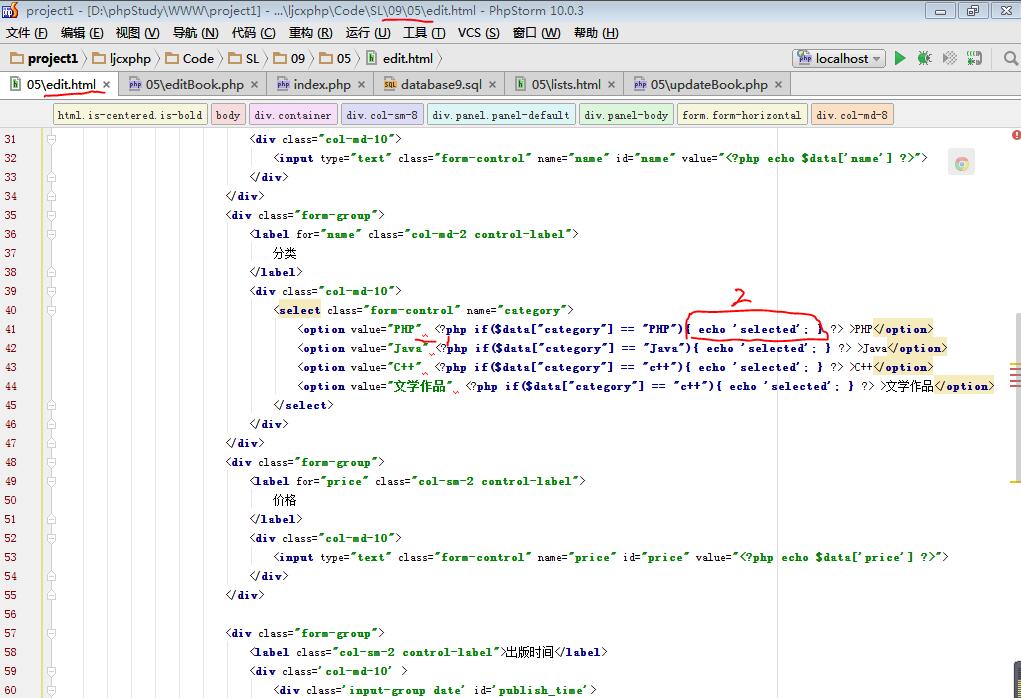Screen dimensions: 1021x698
Task: Click 09 folder in navigation bar
Action: click(x=290, y=59)
